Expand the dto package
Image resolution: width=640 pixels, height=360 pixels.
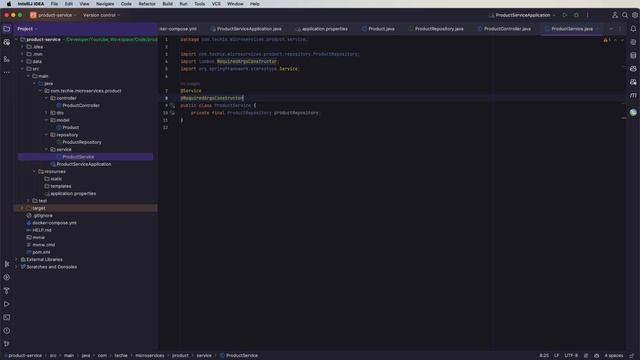pyautogui.click(x=46, y=113)
